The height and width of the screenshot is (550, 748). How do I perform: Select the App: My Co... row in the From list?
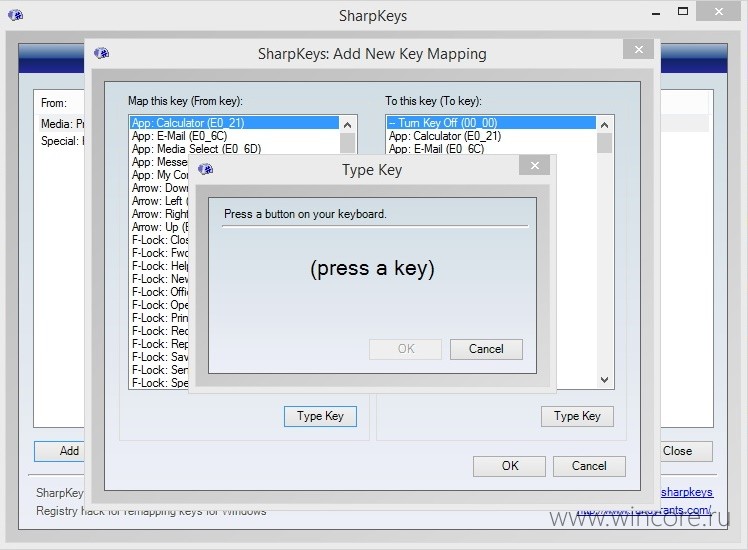pos(159,175)
